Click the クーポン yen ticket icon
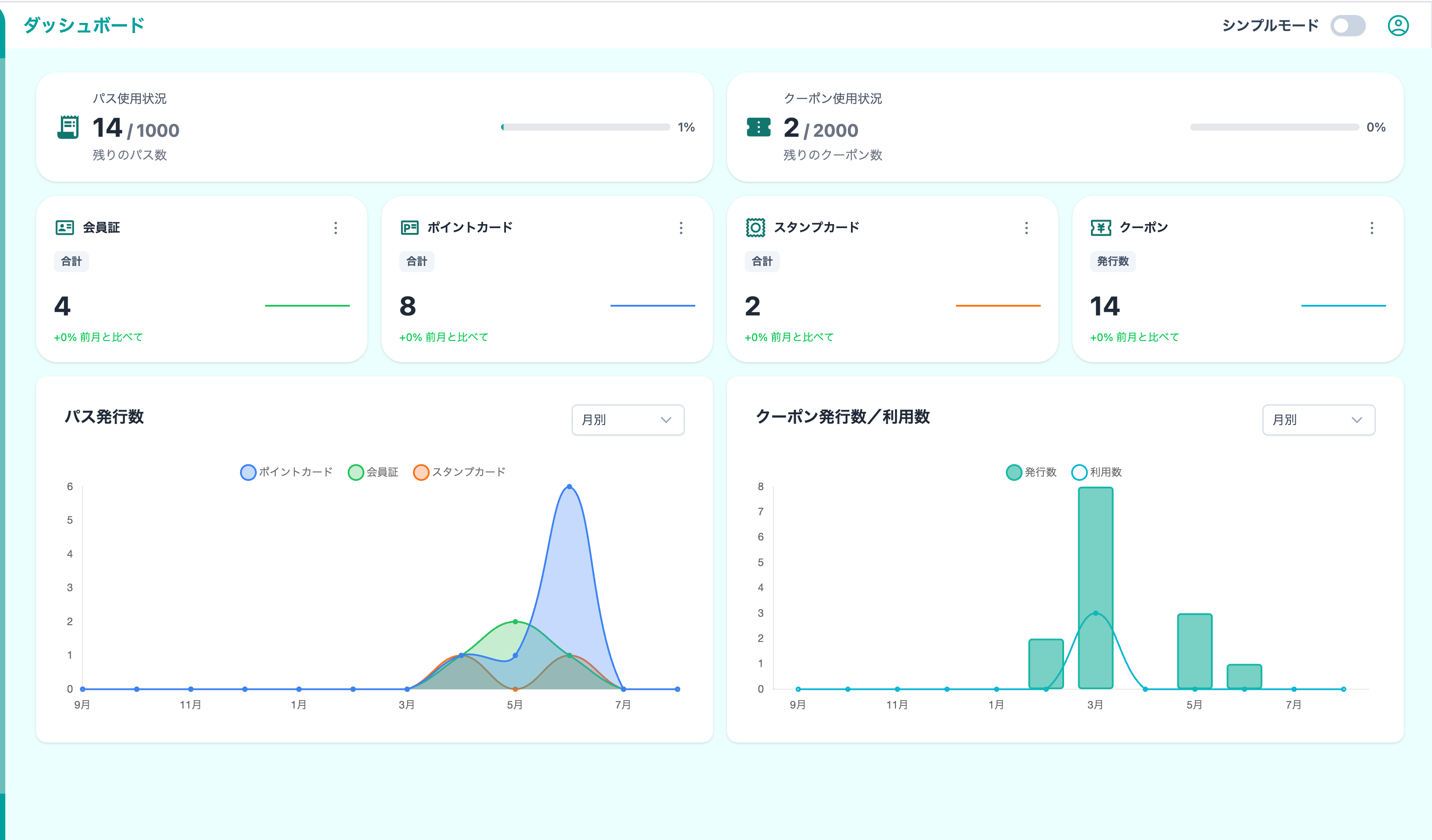 1101,227
